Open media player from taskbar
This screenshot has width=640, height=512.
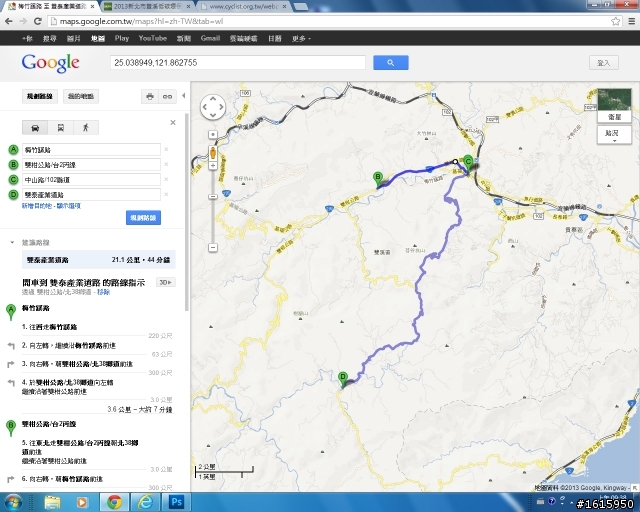pos(82,502)
